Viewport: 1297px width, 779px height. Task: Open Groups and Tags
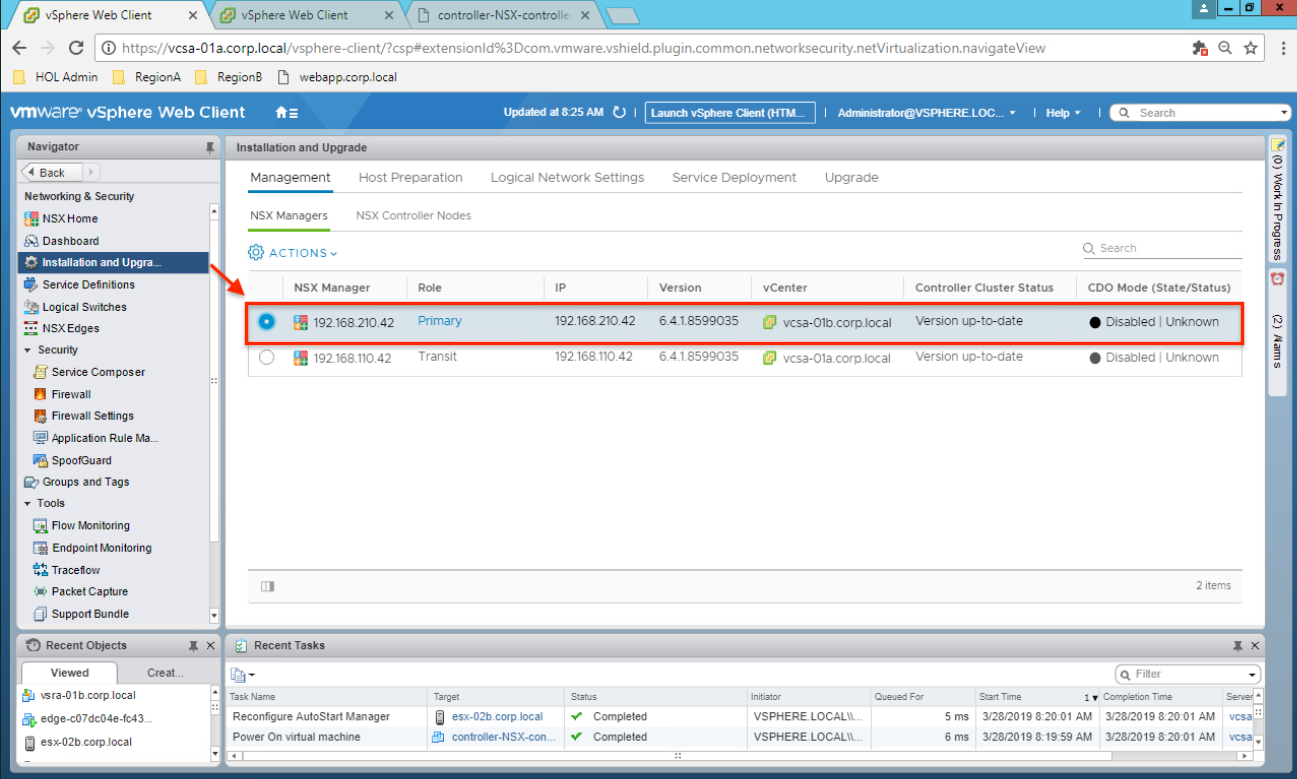85,482
